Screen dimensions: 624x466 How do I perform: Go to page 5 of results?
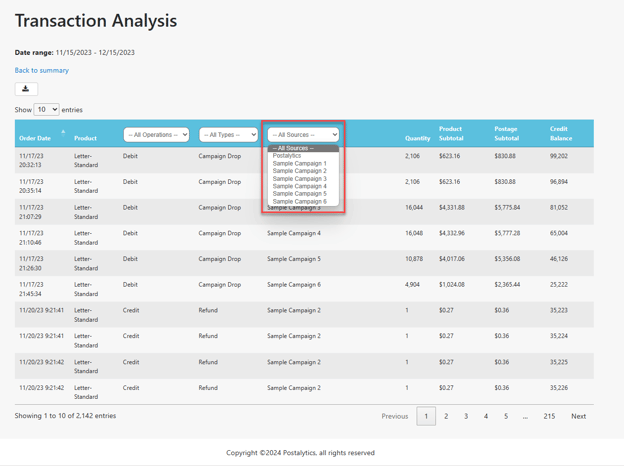[x=506, y=416]
